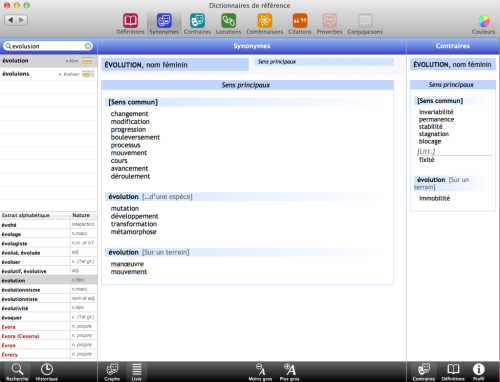Click synonym déroulement
This screenshot has height=382, width=500.
coord(130,176)
